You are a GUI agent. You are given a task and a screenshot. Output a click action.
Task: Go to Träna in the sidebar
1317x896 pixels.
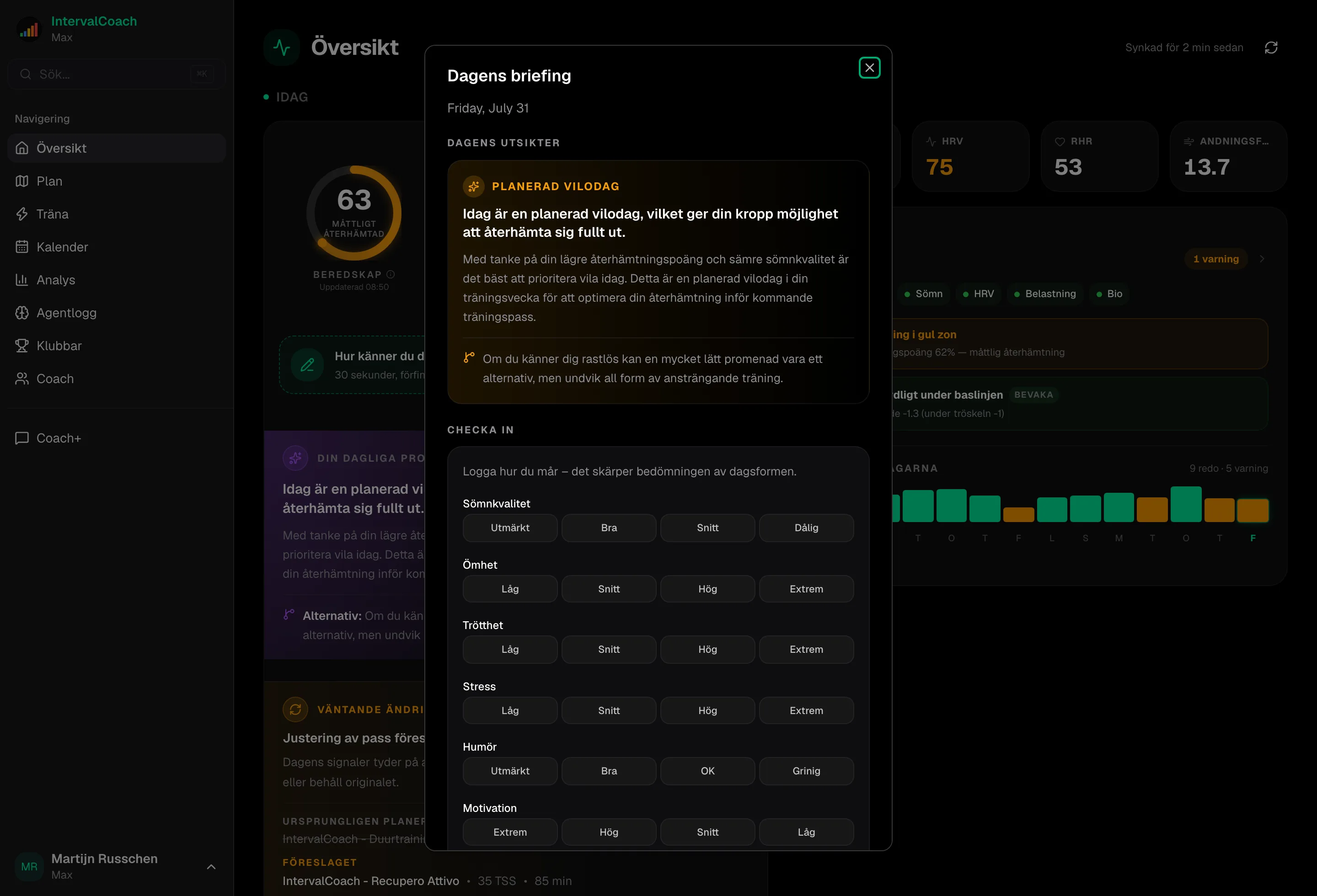click(117, 213)
